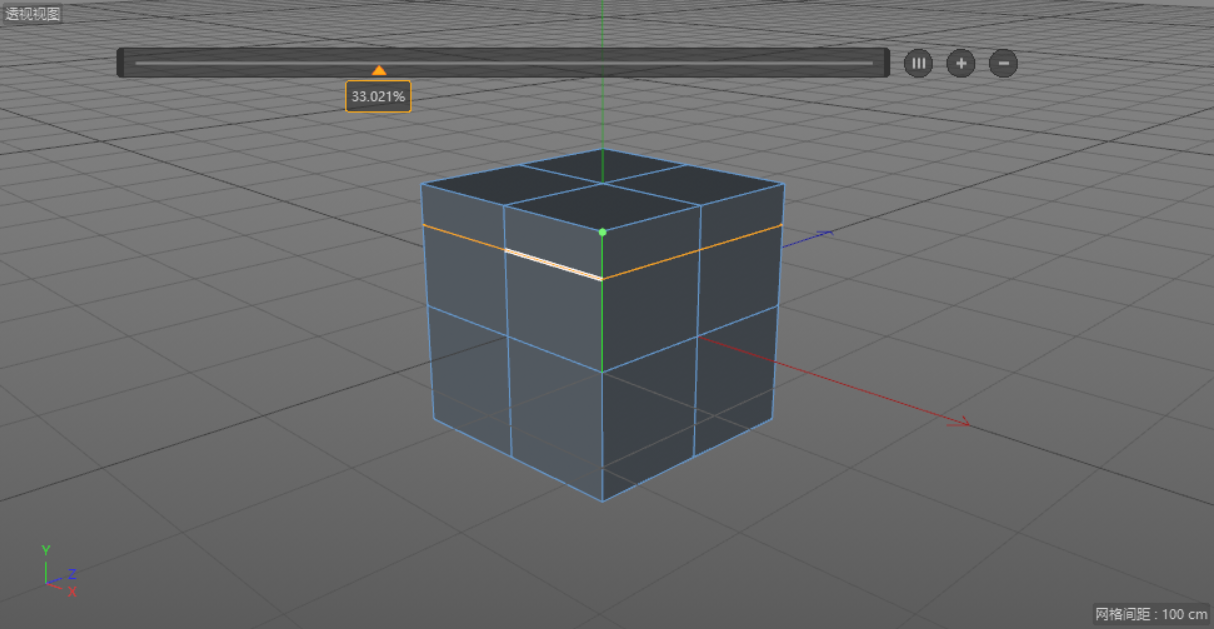Edit the 33.021% cut position field

click(x=378, y=97)
